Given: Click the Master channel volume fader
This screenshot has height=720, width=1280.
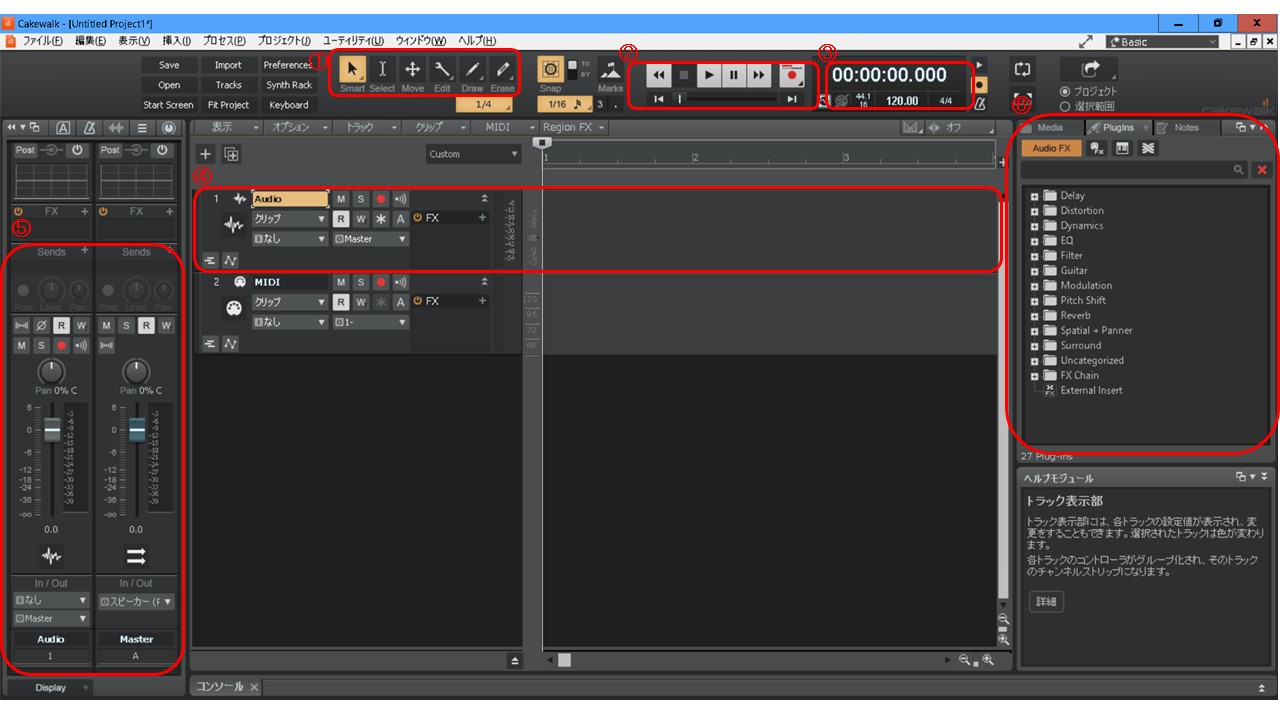Looking at the screenshot, I should 137,430.
